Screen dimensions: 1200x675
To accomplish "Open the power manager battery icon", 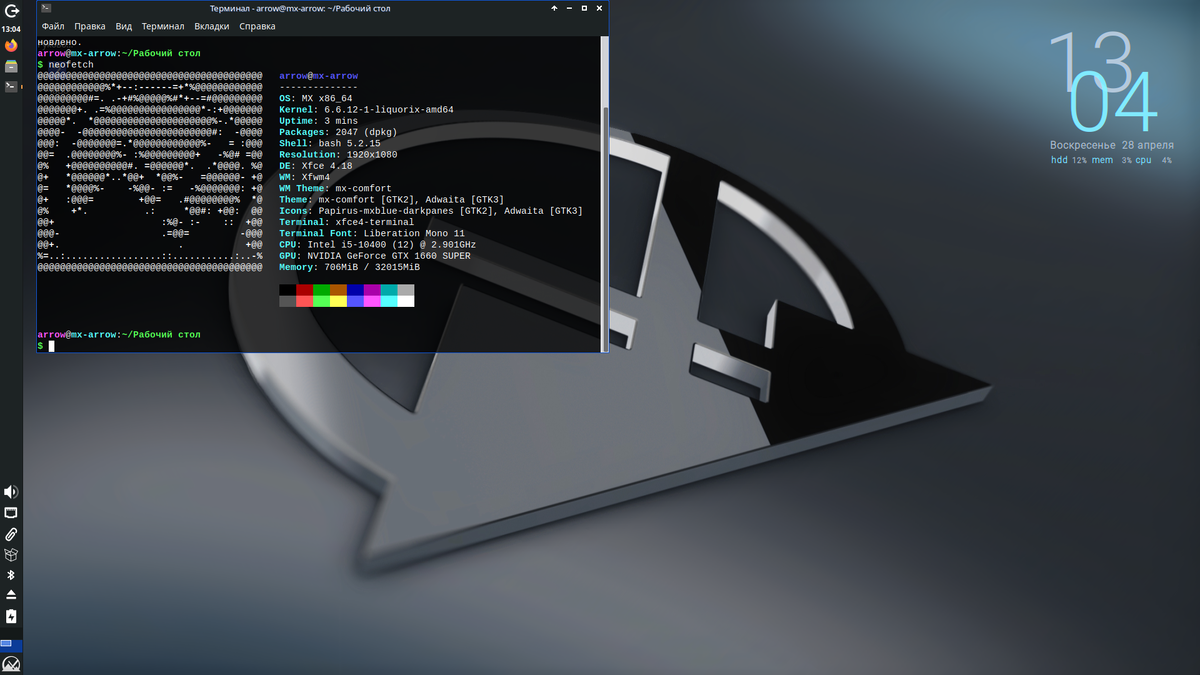I will [11, 614].
